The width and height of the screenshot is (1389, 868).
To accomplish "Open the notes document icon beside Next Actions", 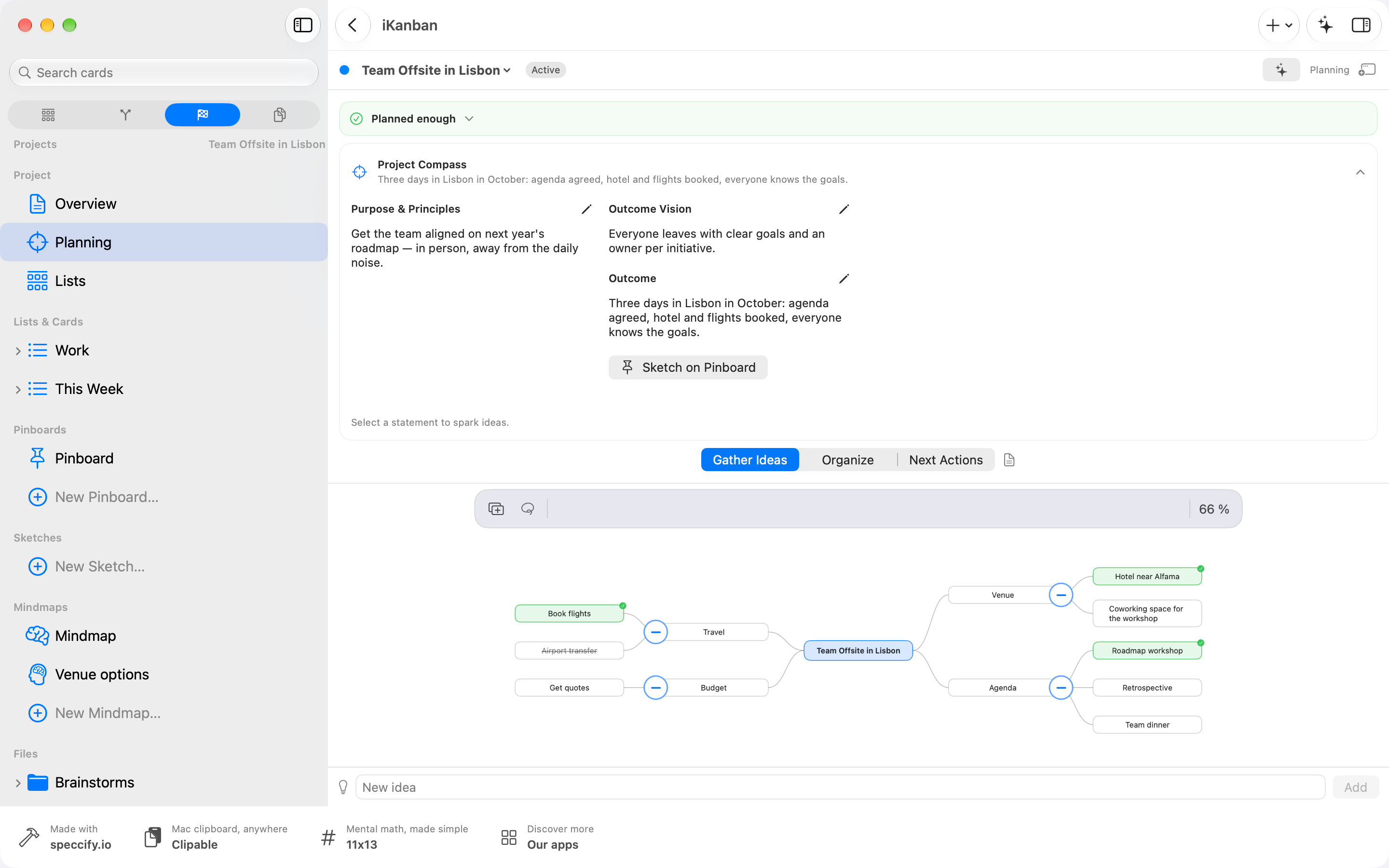I will coord(1009,460).
